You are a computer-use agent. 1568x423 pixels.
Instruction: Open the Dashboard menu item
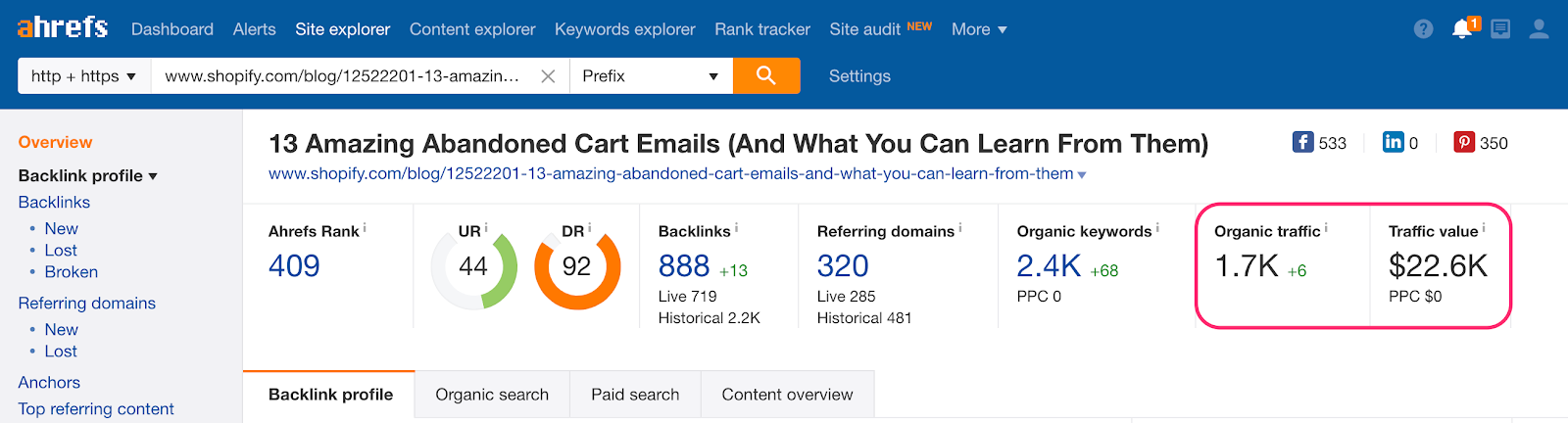coord(172,29)
